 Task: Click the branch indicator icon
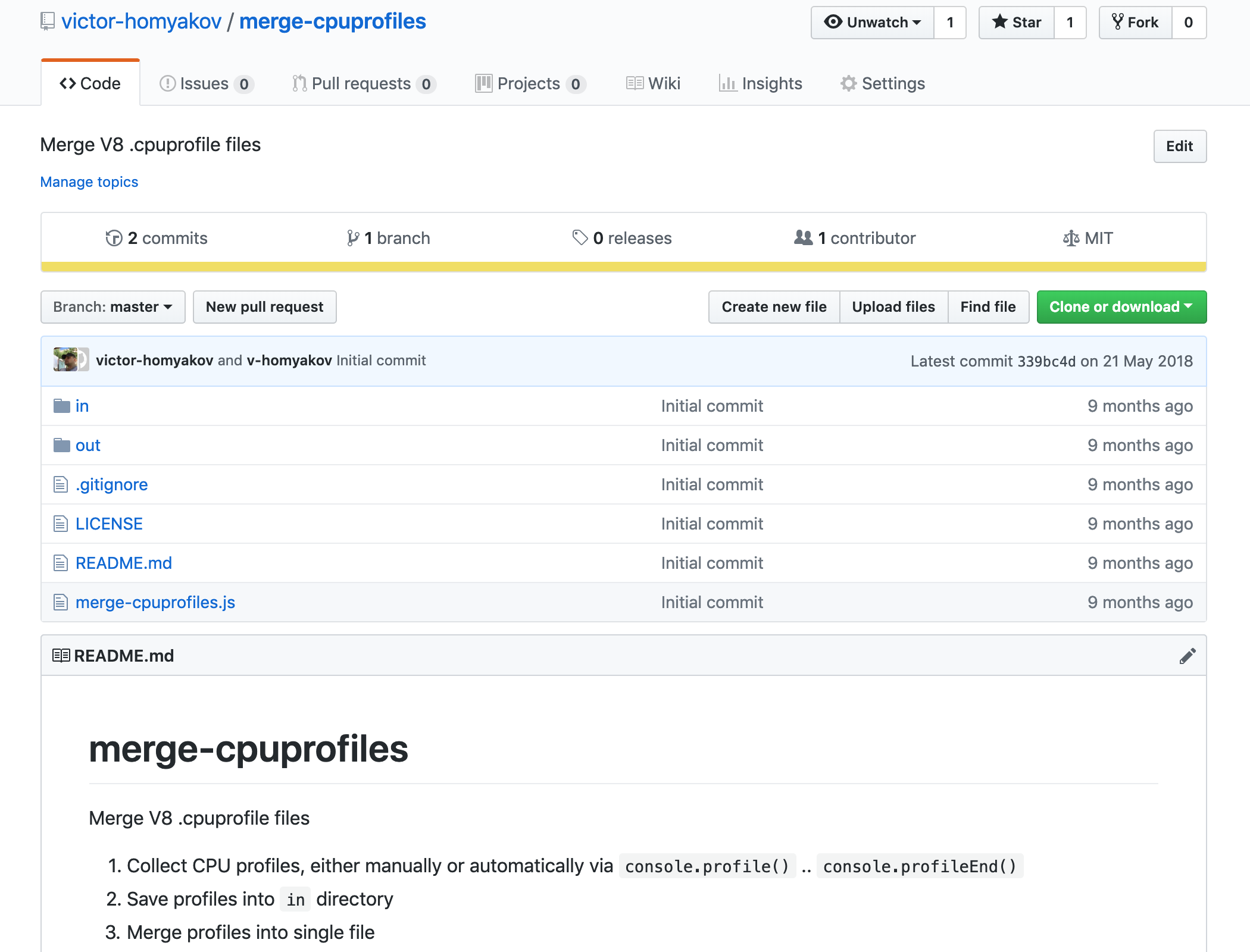353,238
